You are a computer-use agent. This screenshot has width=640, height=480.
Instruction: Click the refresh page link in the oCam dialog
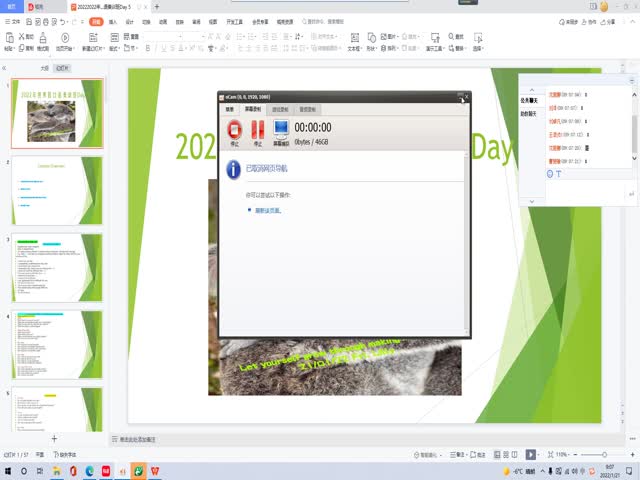268,211
